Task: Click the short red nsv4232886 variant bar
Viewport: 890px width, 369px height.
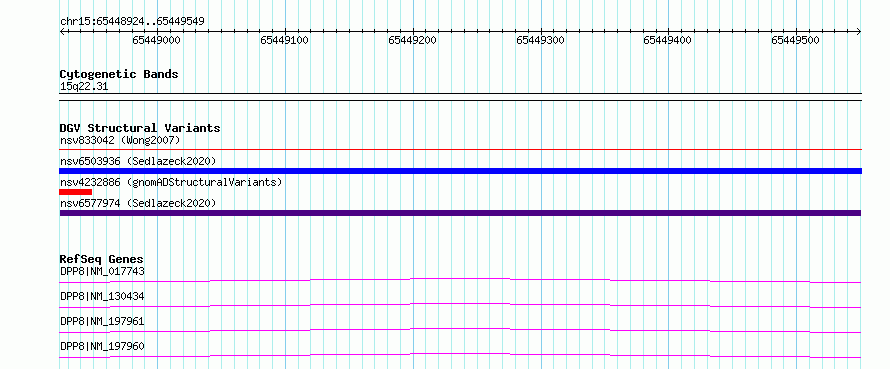Action: [x=75, y=192]
